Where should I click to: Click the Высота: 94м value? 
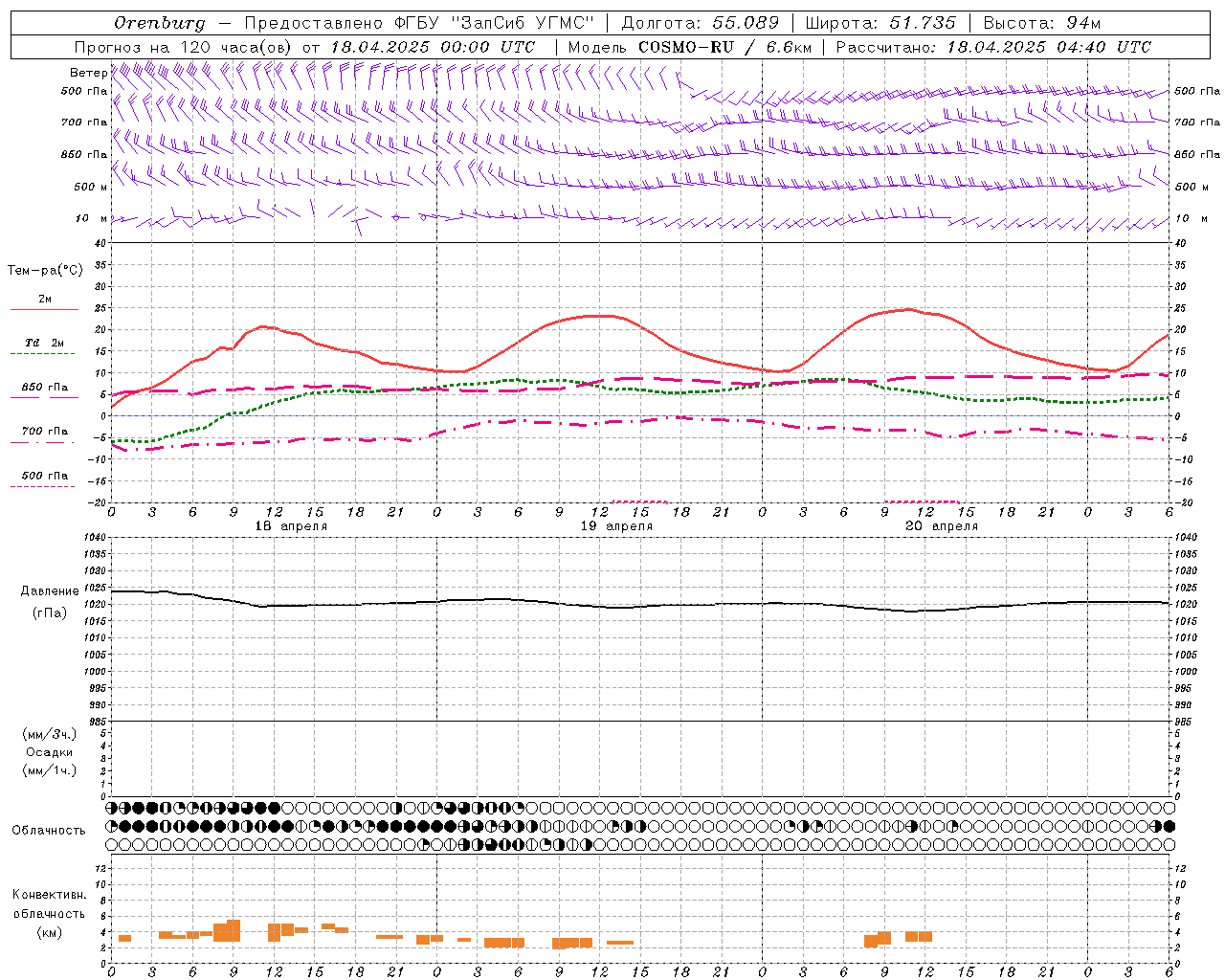coord(1042,23)
